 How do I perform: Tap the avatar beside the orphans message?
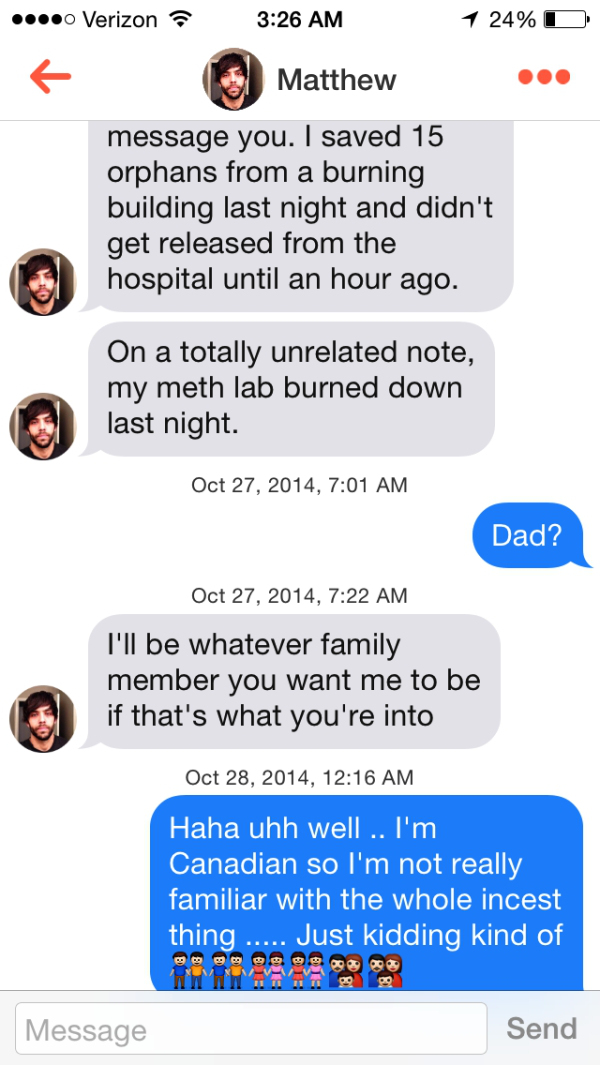click(x=43, y=282)
